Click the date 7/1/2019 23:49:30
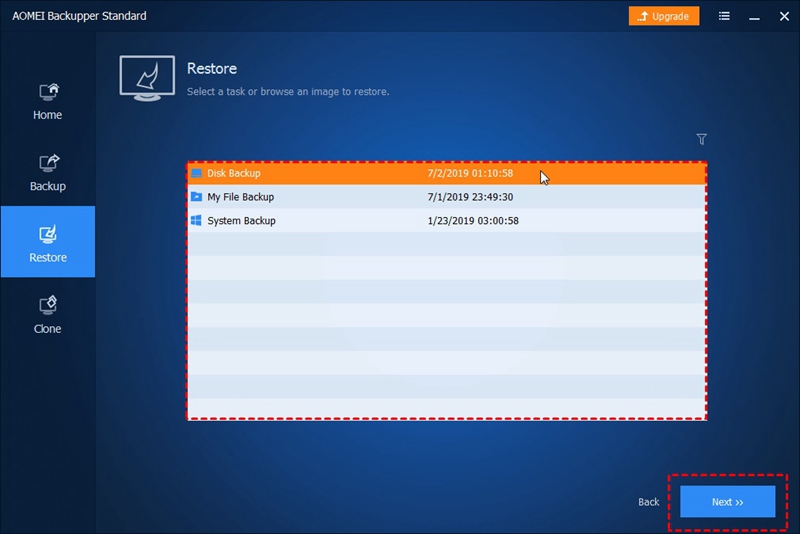 470,197
